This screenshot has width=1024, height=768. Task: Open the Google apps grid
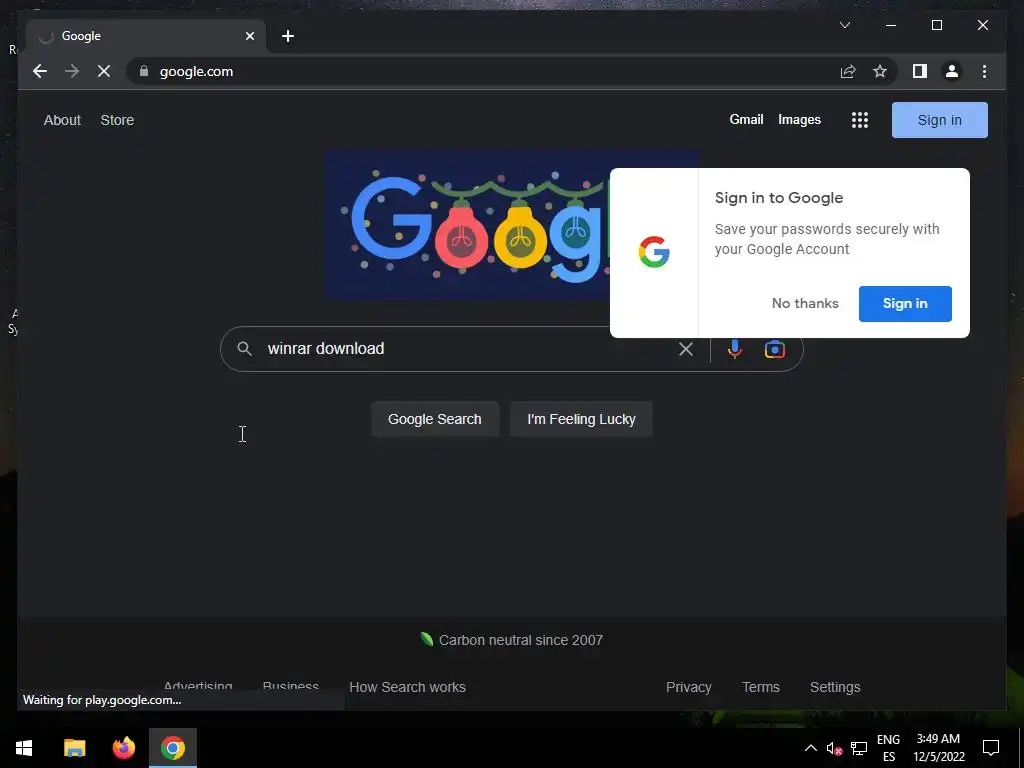point(859,120)
